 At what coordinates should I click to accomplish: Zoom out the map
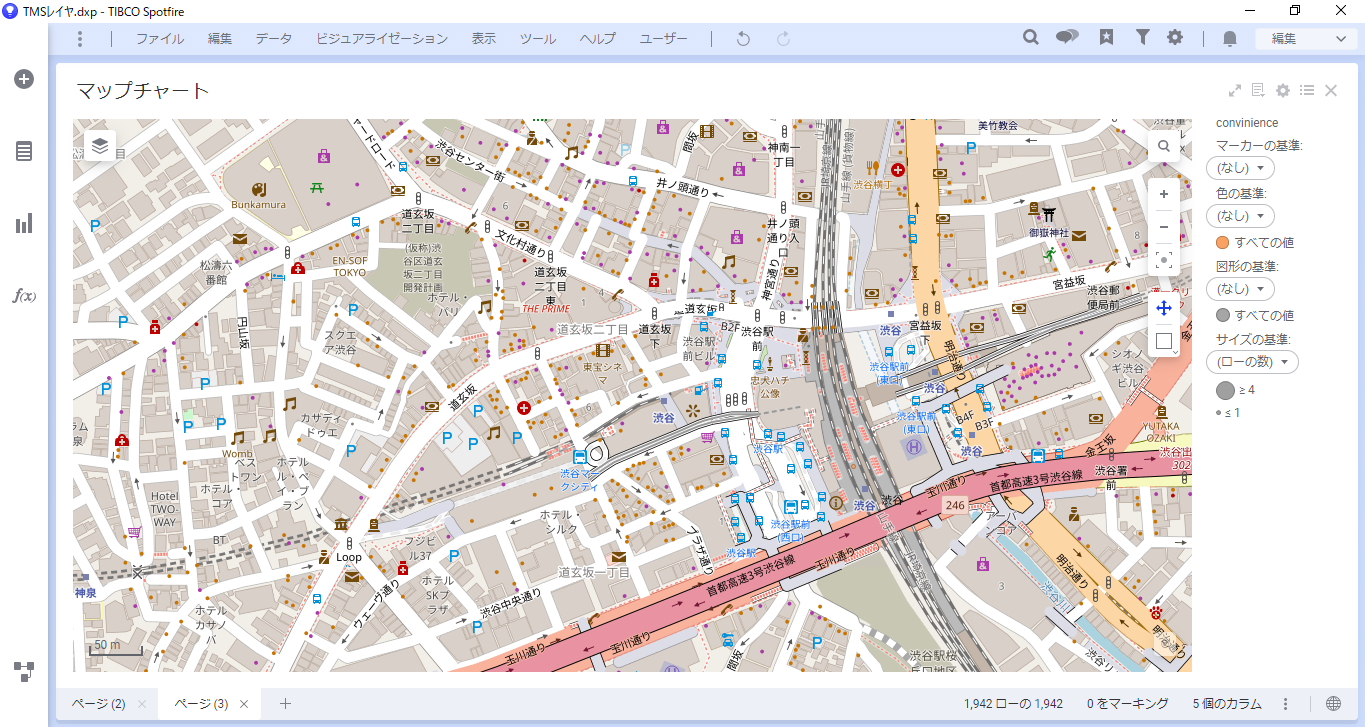pyautogui.click(x=1164, y=227)
